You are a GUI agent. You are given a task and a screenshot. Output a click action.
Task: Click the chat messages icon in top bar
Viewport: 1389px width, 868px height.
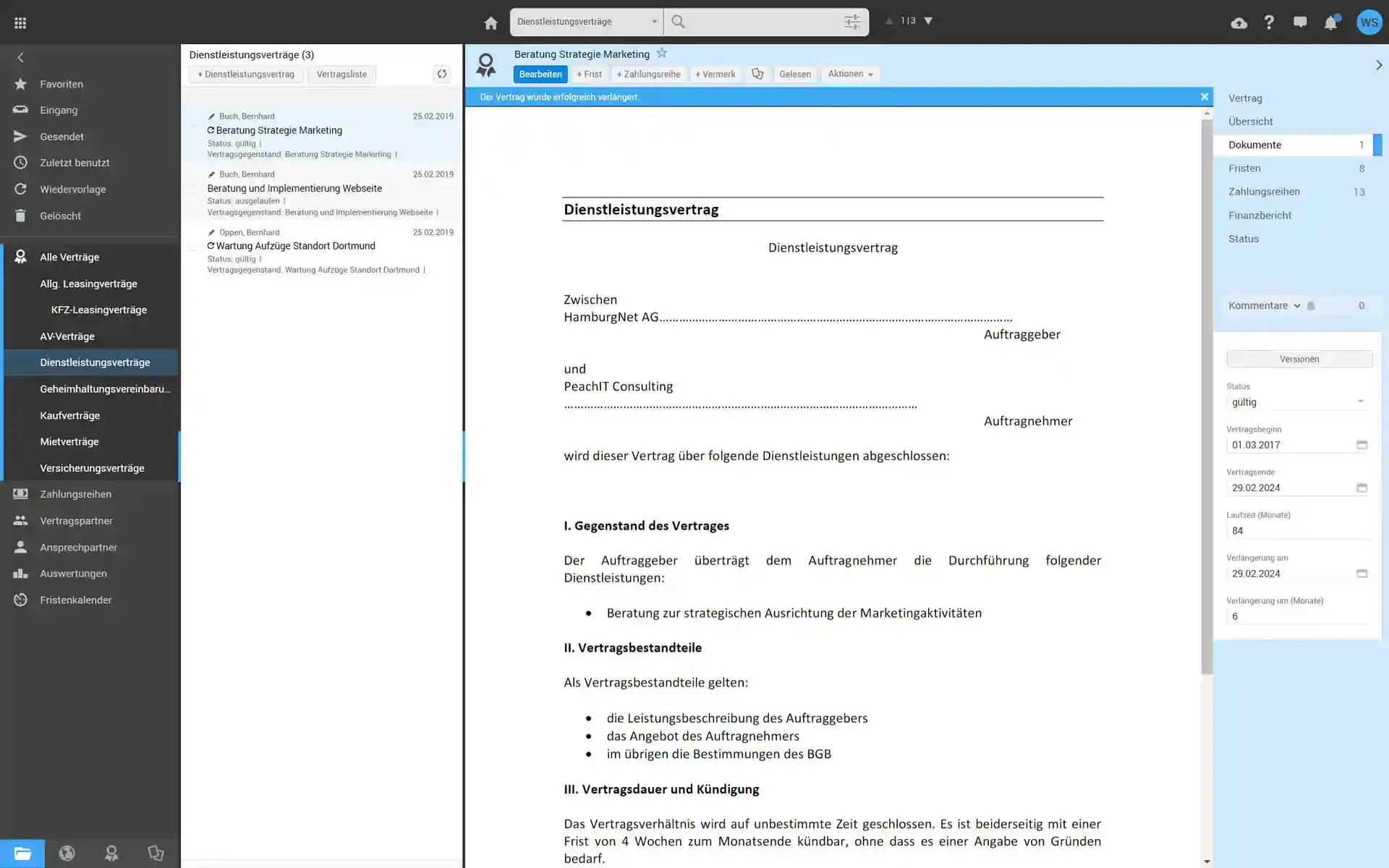(1300, 22)
